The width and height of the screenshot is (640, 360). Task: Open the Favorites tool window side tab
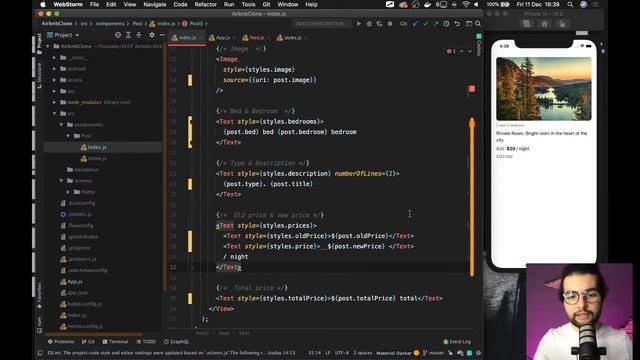pos(39,297)
